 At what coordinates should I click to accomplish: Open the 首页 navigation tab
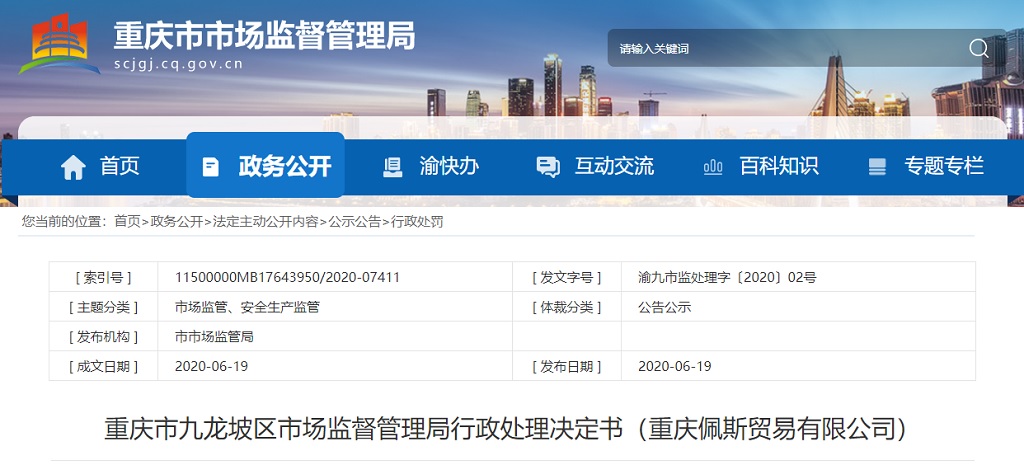pyautogui.click(x=120, y=166)
